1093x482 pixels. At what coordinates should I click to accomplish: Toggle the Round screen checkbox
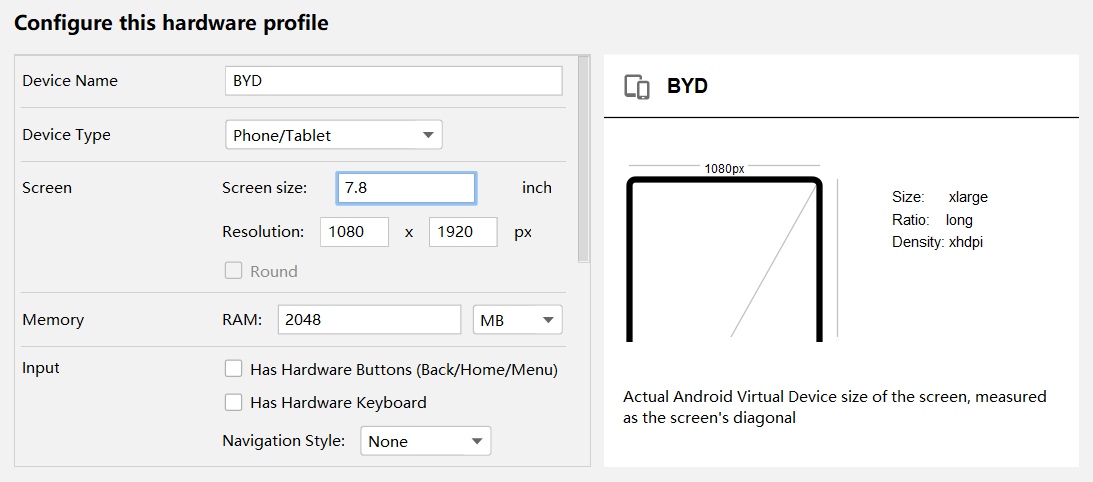pyautogui.click(x=234, y=271)
